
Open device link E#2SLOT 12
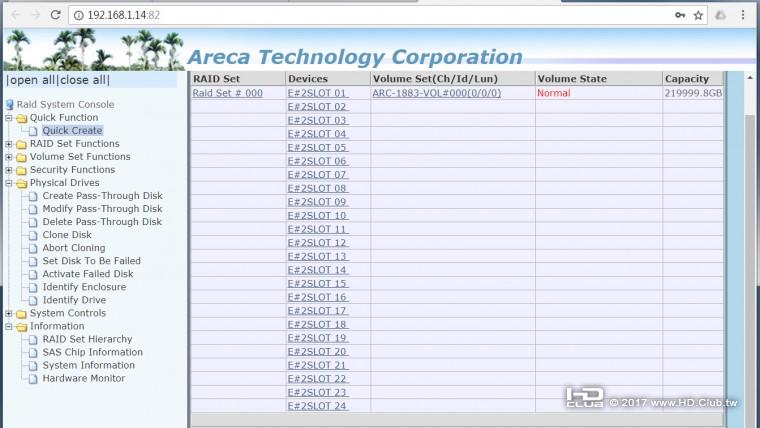click(317, 242)
